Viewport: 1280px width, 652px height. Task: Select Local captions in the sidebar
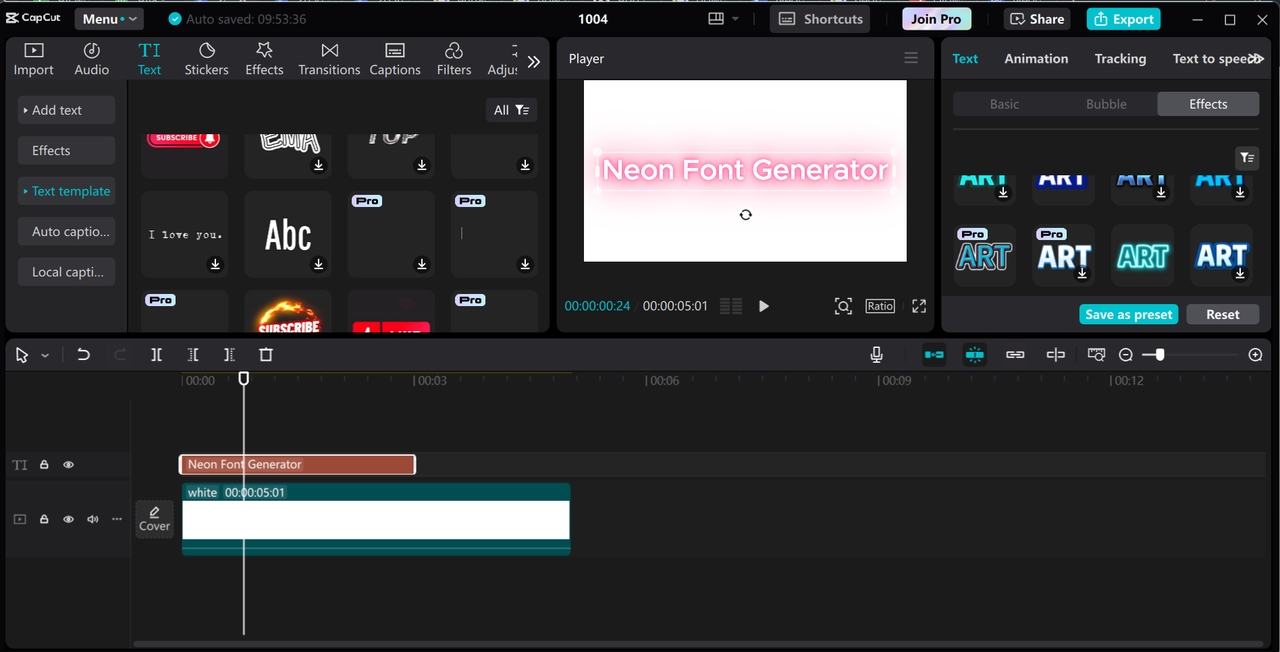[x=66, y=272]
